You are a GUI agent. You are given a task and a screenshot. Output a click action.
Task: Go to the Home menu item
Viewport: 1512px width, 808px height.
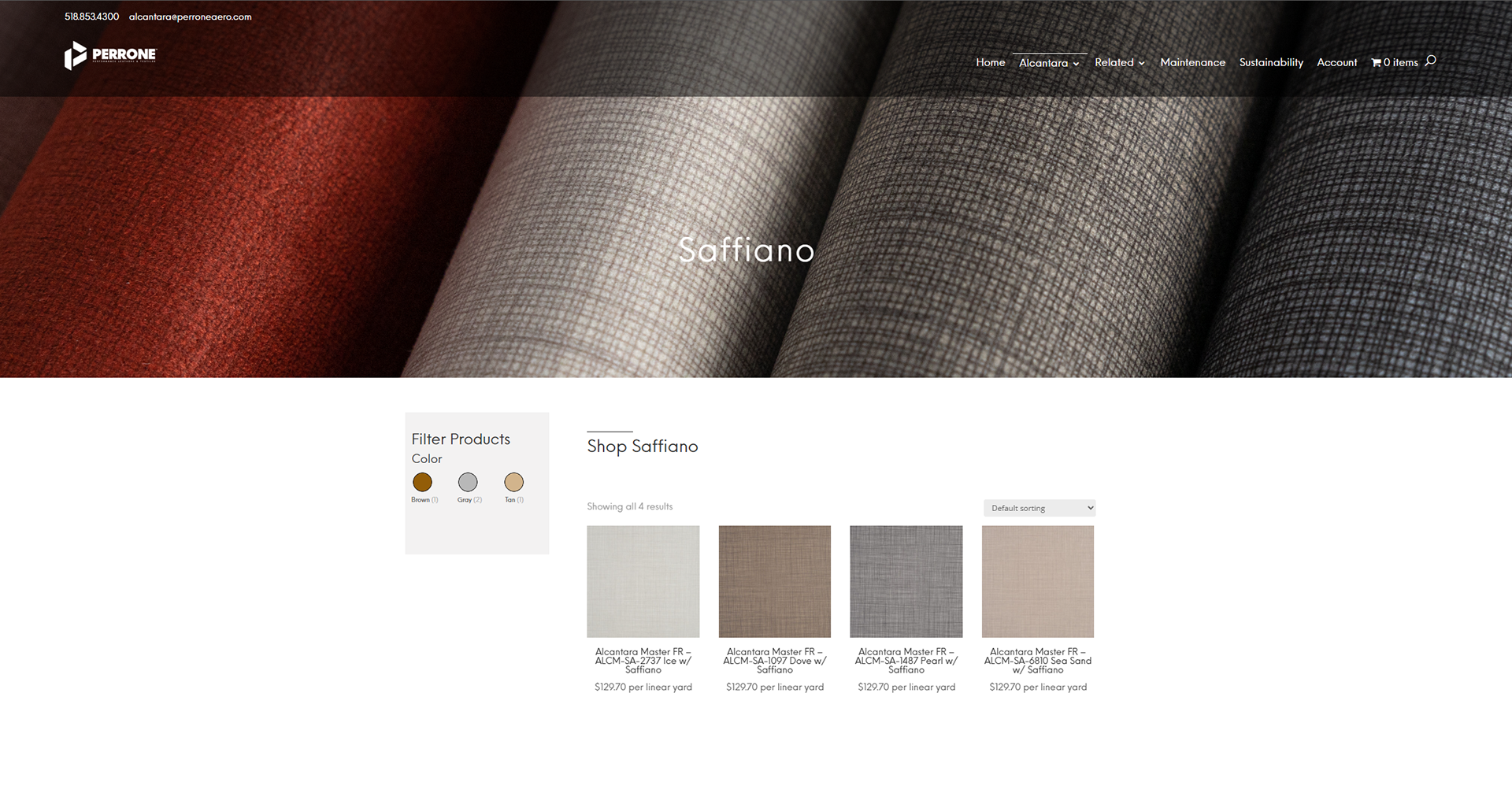pos(990,62)
